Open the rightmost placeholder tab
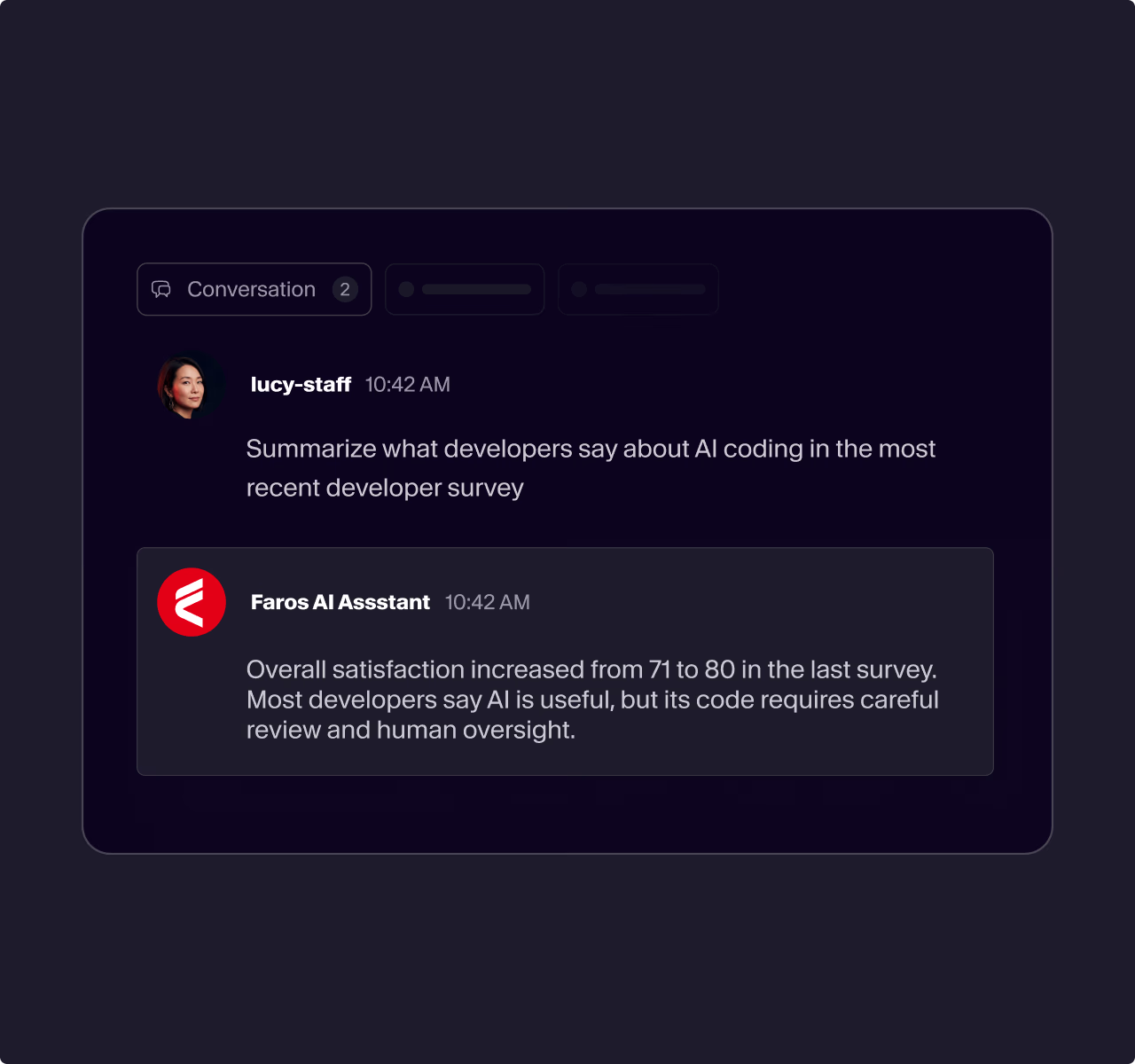This screenshot has height=1064, width=1135. 638,289
